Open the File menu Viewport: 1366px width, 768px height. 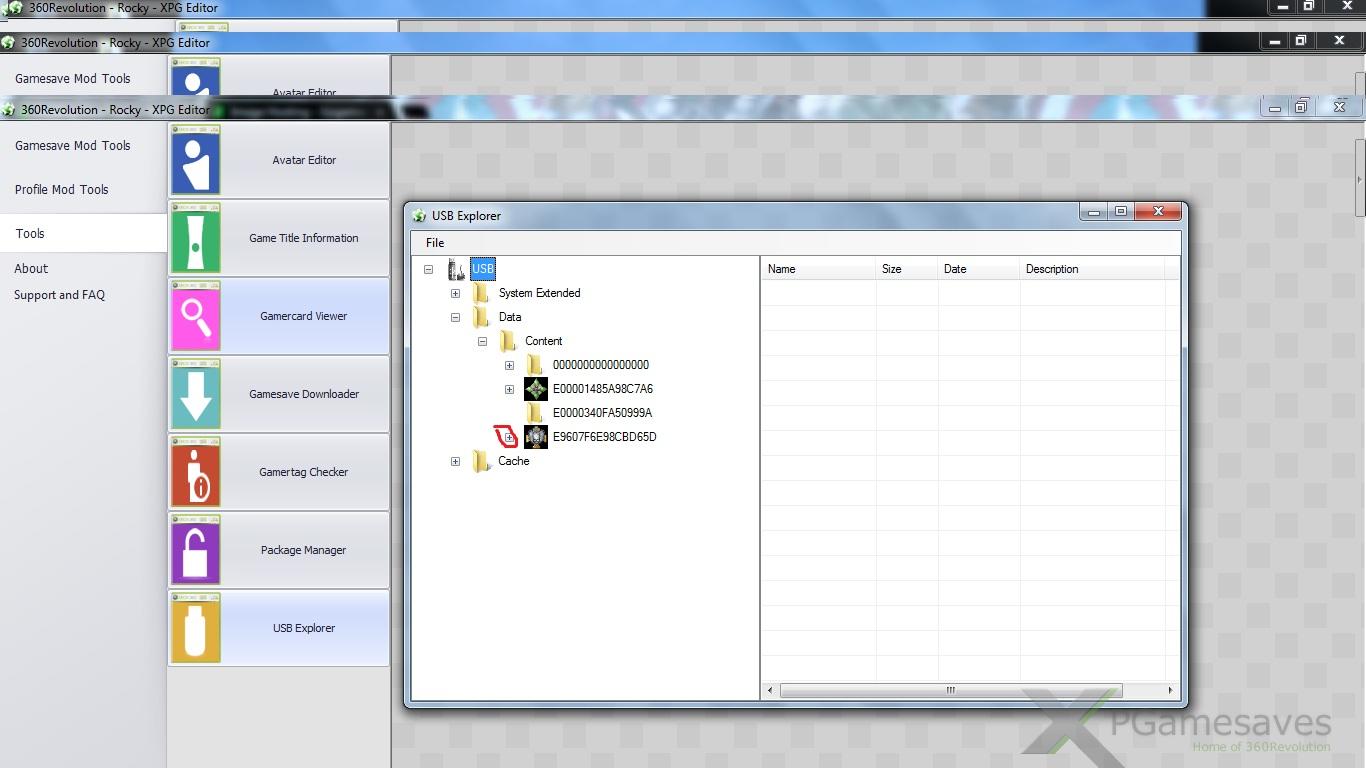pos(435,243)
